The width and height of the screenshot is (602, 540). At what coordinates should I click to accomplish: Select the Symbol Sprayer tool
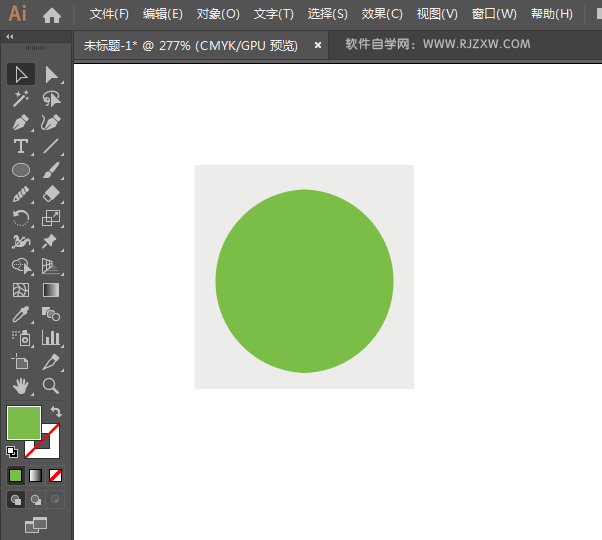tap(21, 338)
